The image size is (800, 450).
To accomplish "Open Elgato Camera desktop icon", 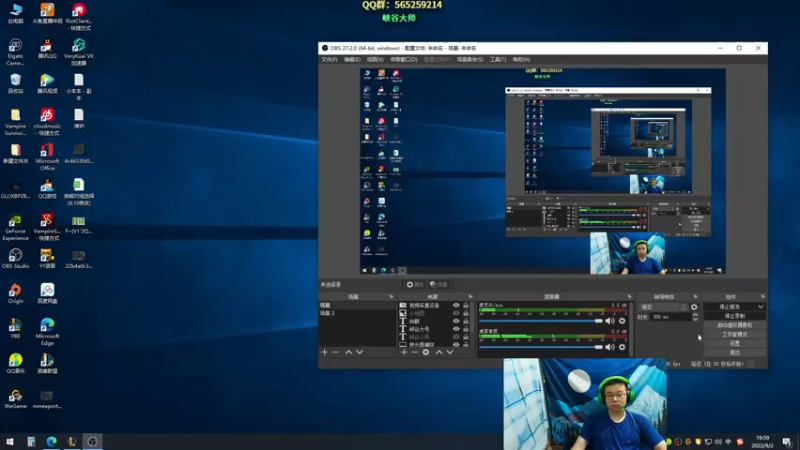I will 15,52.
